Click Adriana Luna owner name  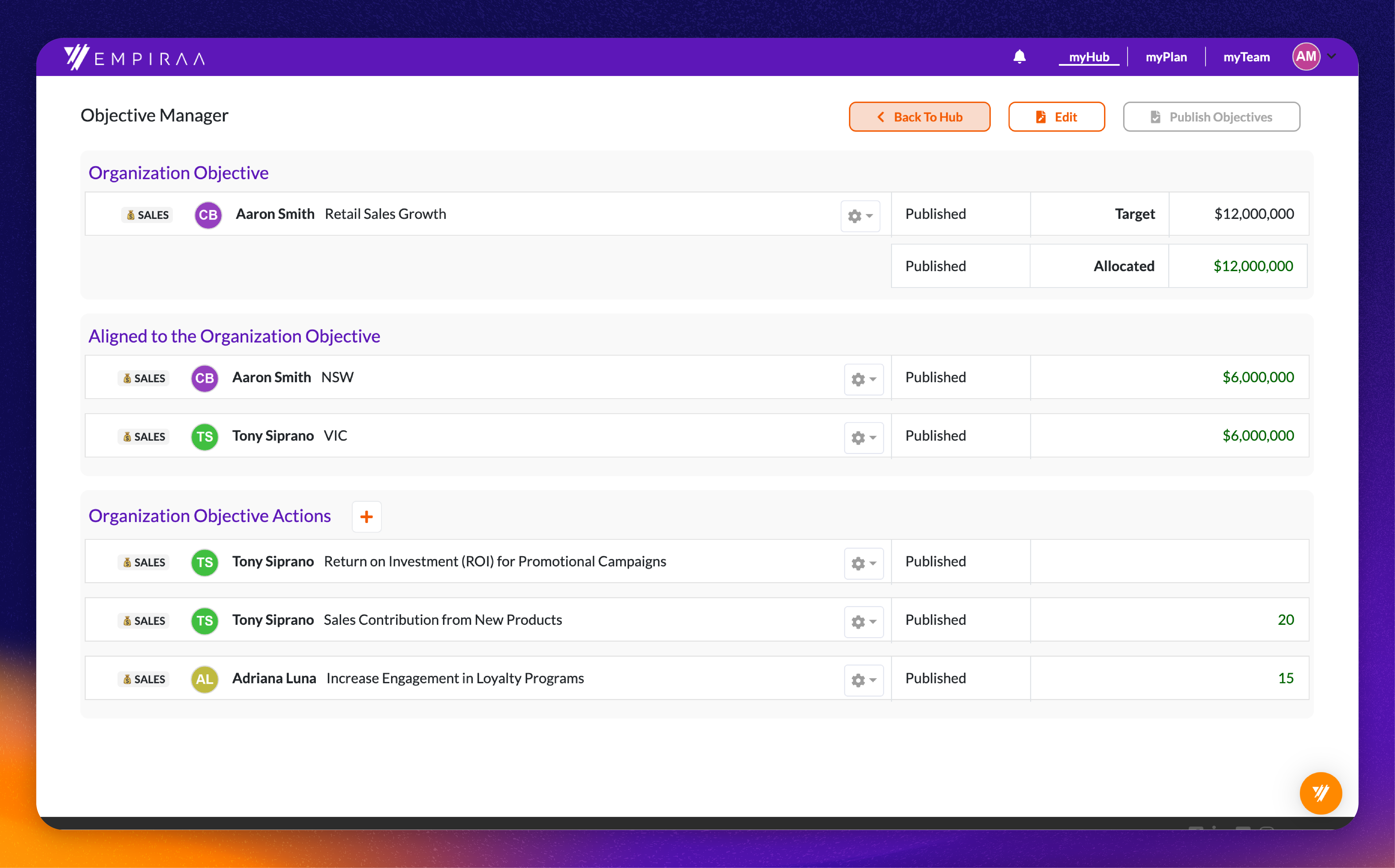tap(274, 679)
